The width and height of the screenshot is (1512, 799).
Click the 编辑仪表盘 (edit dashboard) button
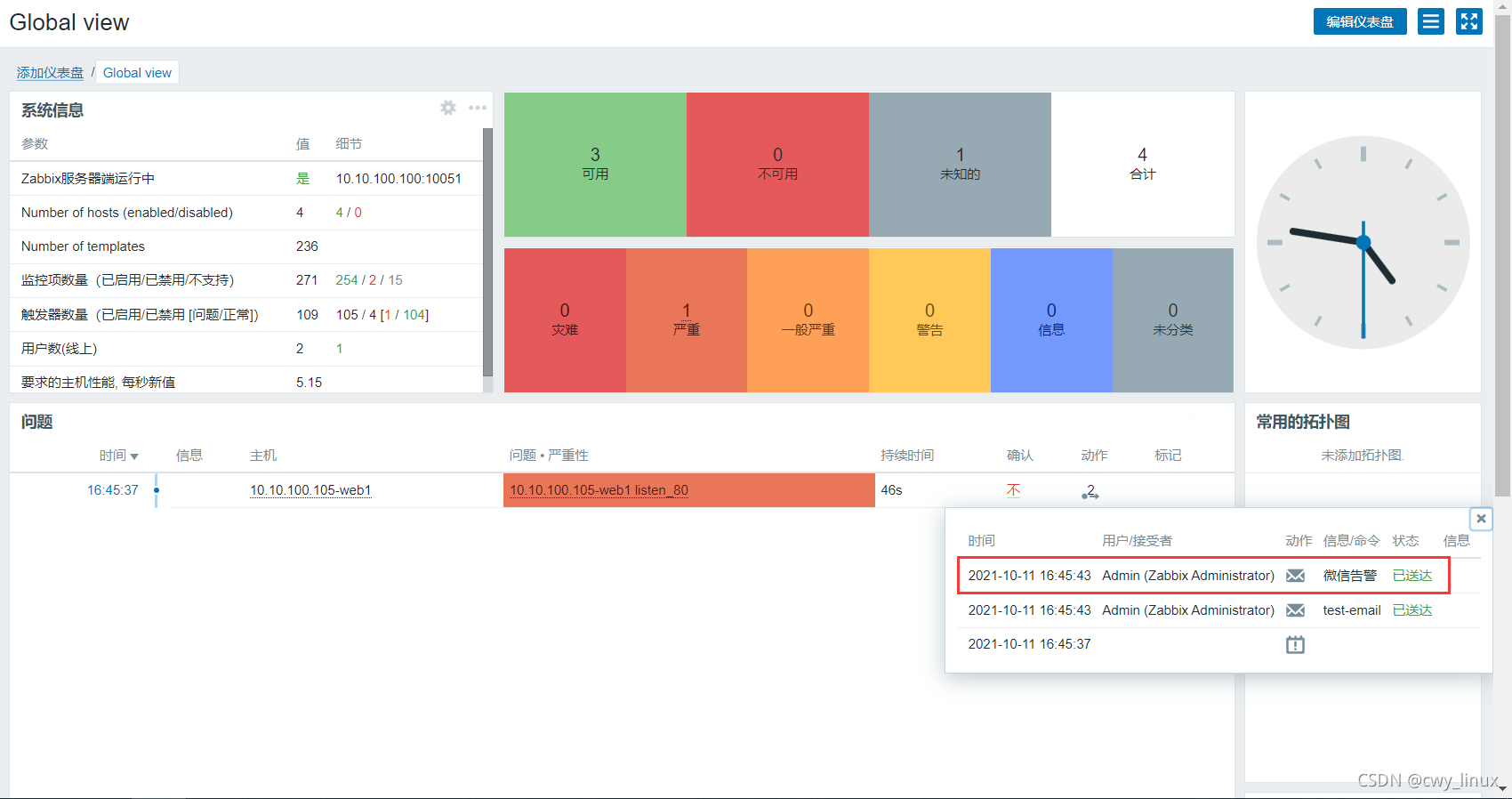pos(1359,21)
